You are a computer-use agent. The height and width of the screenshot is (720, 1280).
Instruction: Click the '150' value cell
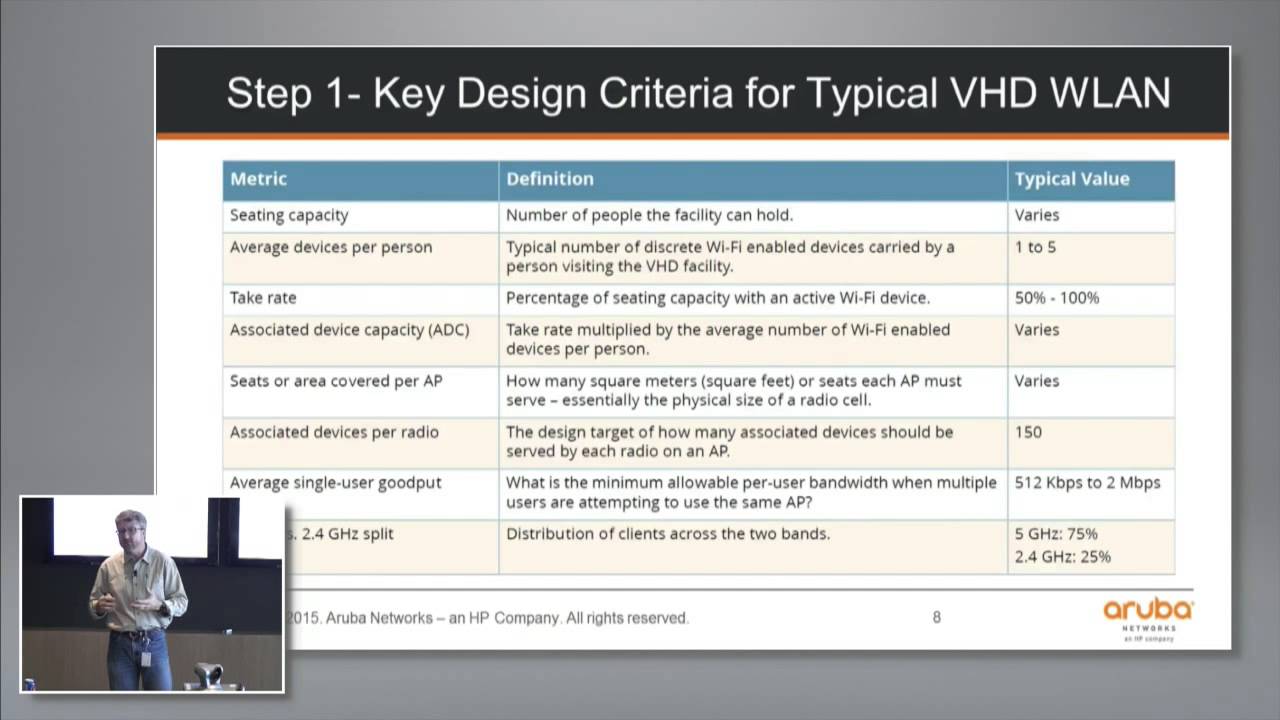(x=1091, y=443)
